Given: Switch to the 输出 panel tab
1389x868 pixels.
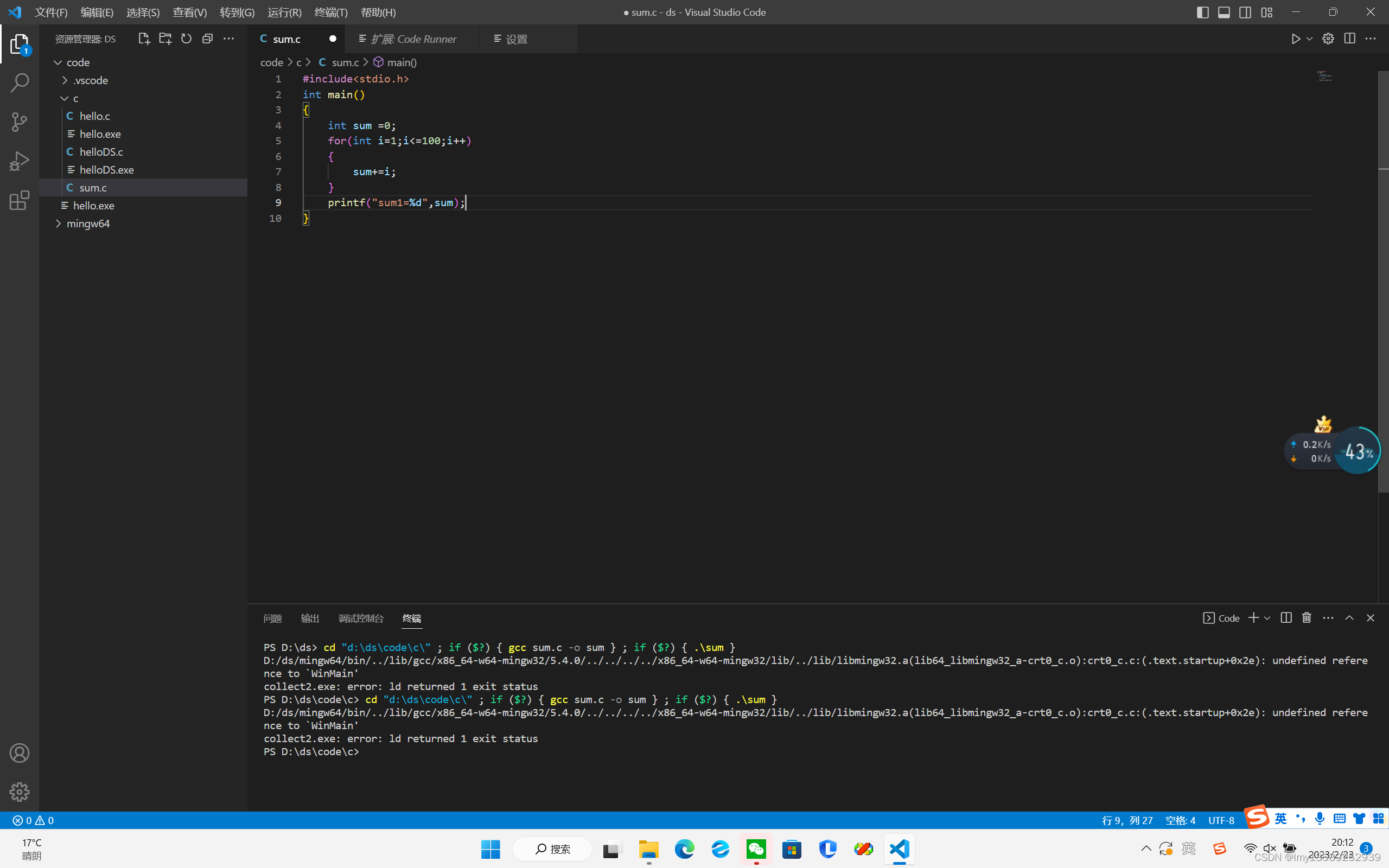Looking at the screenshot, I should click(310, 618).
